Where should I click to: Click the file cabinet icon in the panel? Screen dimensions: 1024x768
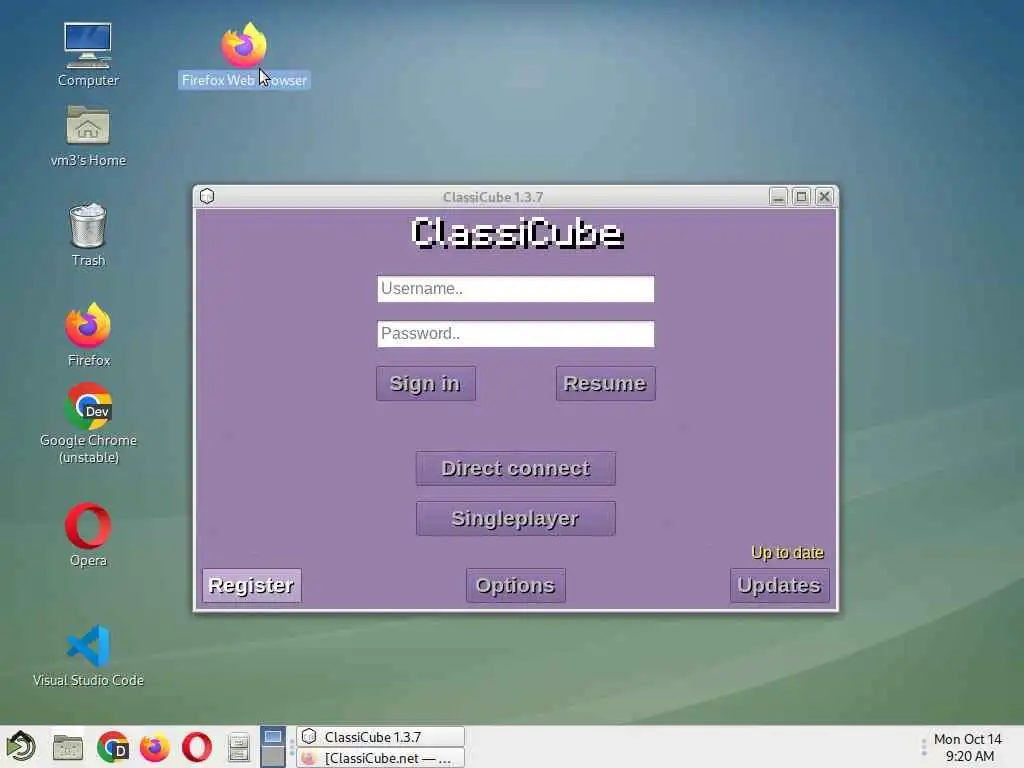(x=238, y=747)
